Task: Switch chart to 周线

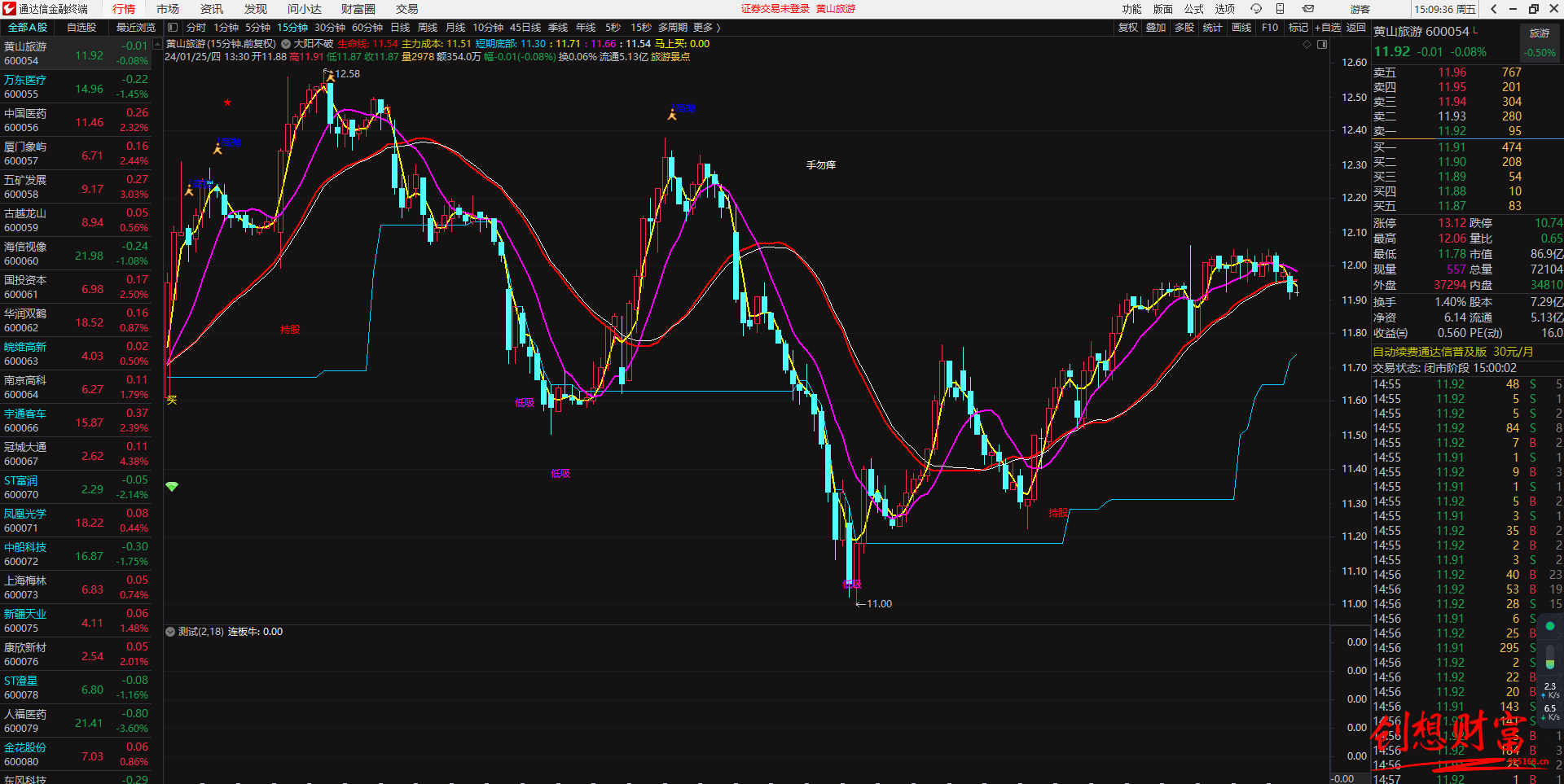Action: coord(428,28)
